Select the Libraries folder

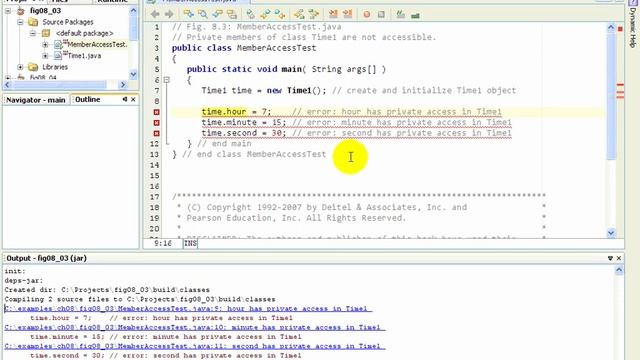pos(55,67)
